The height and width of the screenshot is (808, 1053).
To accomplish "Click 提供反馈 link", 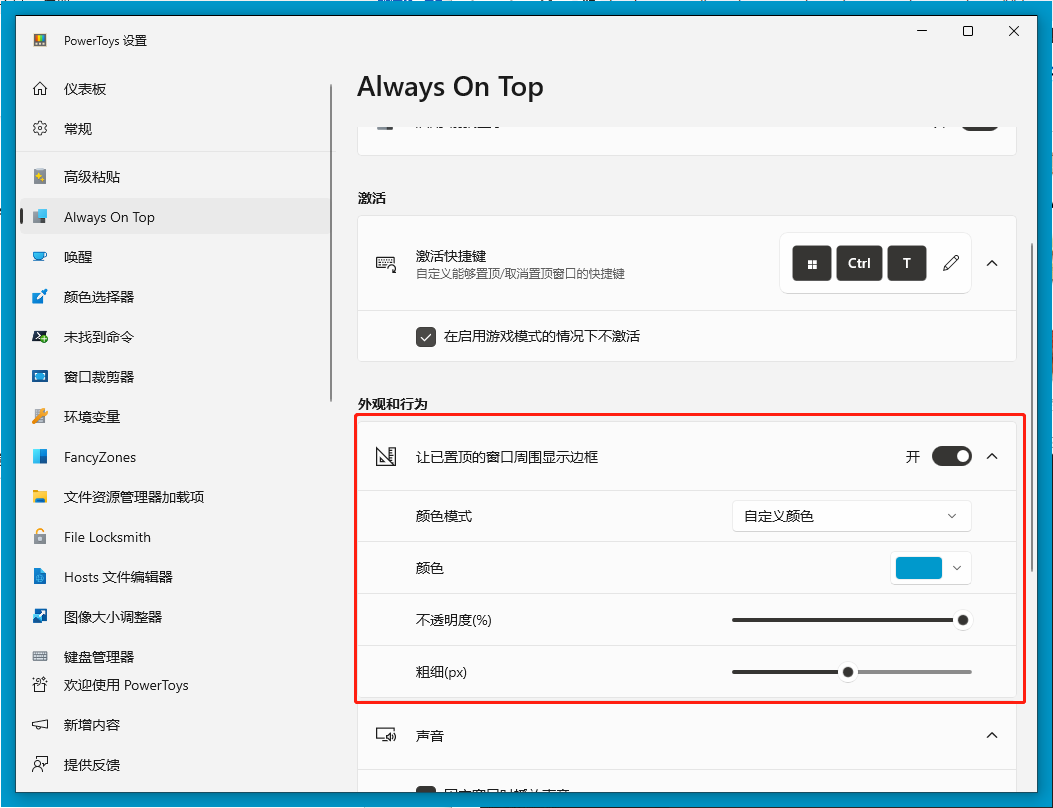I will (91, 765).
